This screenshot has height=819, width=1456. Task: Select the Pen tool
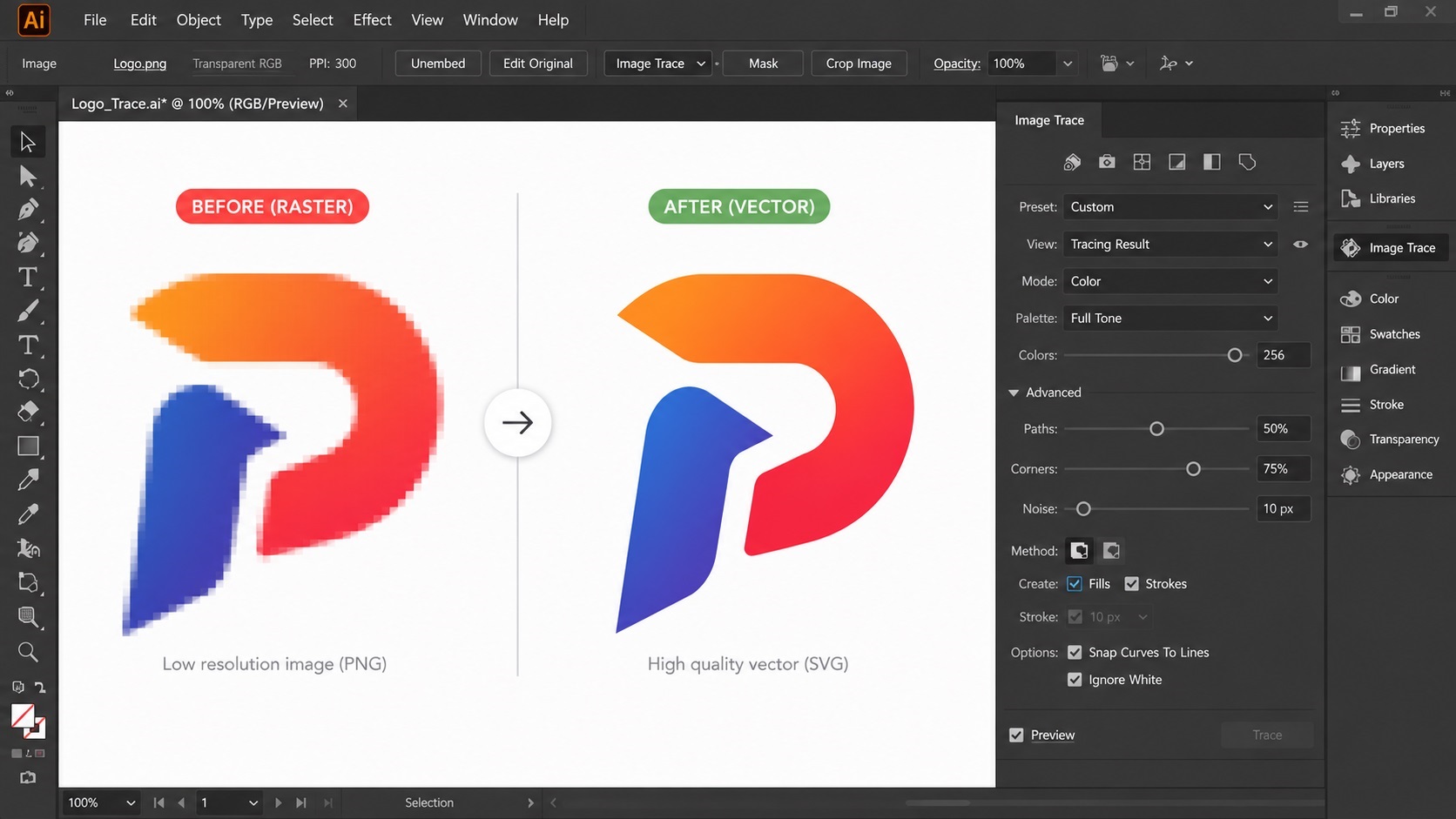pos(28,210)
